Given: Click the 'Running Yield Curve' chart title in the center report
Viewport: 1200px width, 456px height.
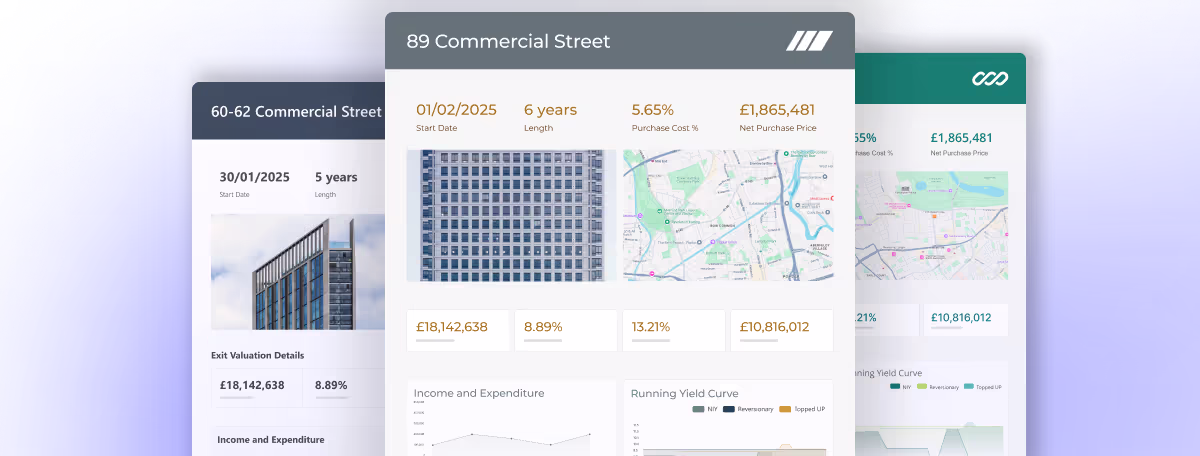Looking at the screenshot, I should (x=685, y=393).
